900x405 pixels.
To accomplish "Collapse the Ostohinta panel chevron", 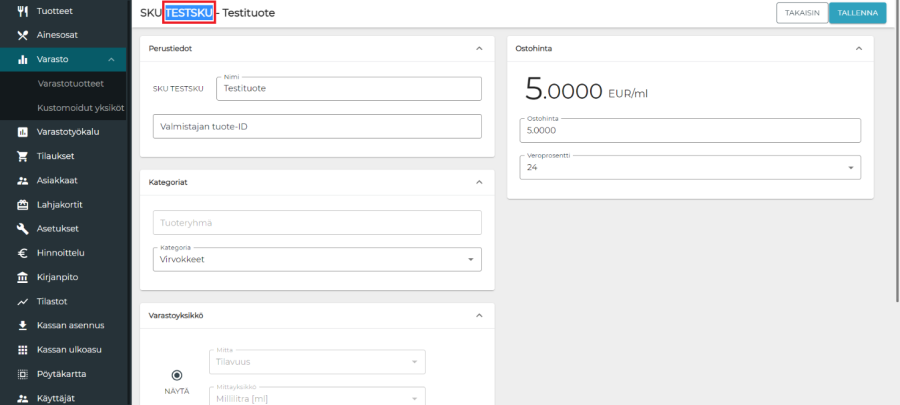I will point(858,48).
